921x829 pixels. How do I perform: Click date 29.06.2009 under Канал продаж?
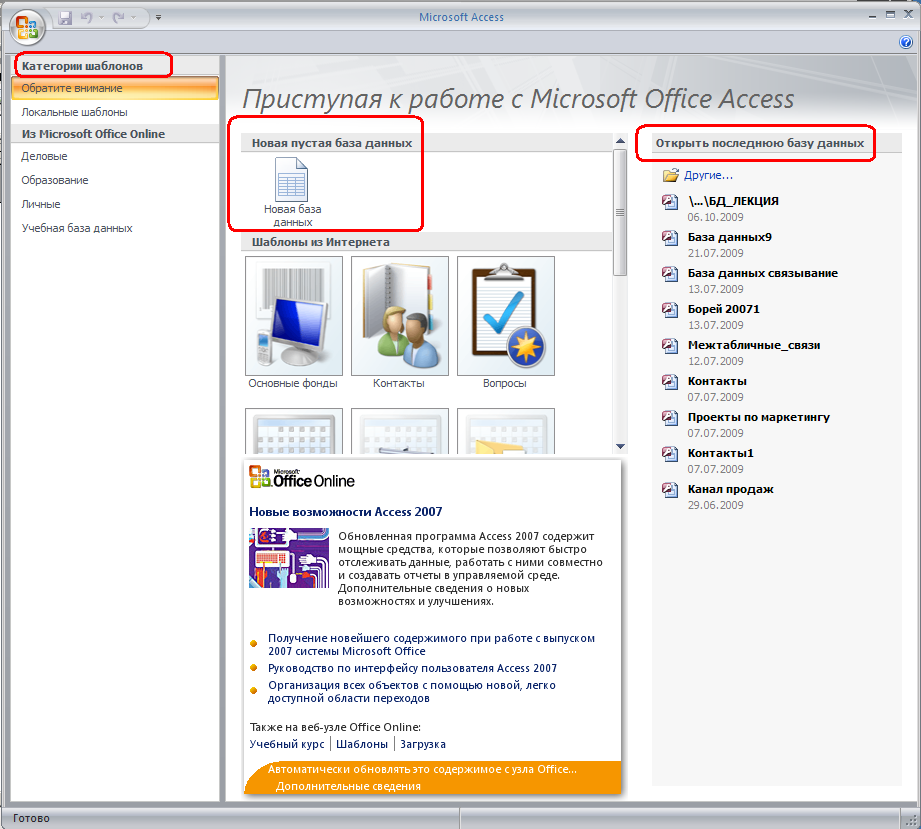click(715, 505)
